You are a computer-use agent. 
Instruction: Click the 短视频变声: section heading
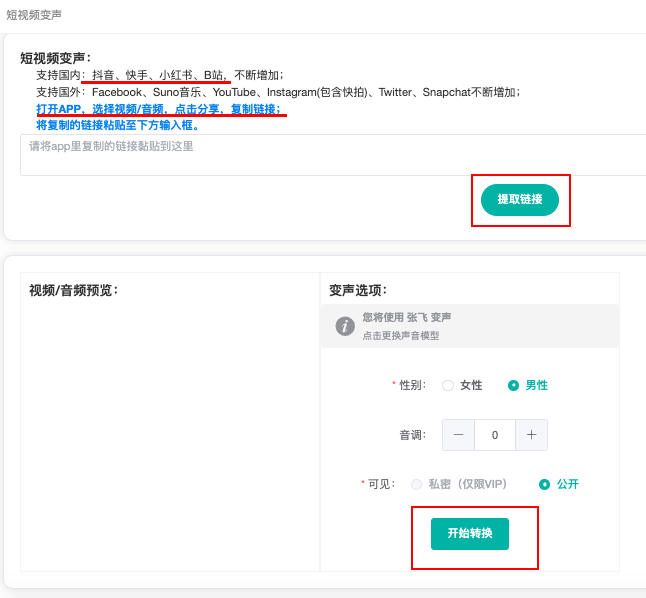(55, 58)
